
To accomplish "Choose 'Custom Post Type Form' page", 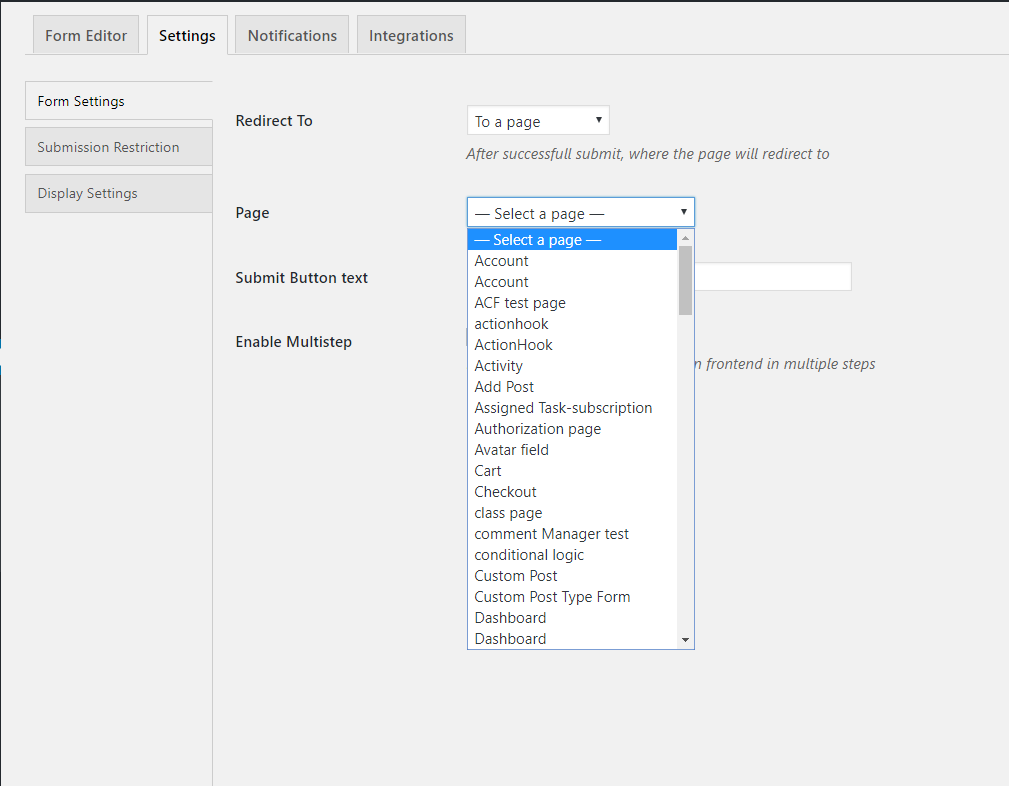I will [572, 597].
